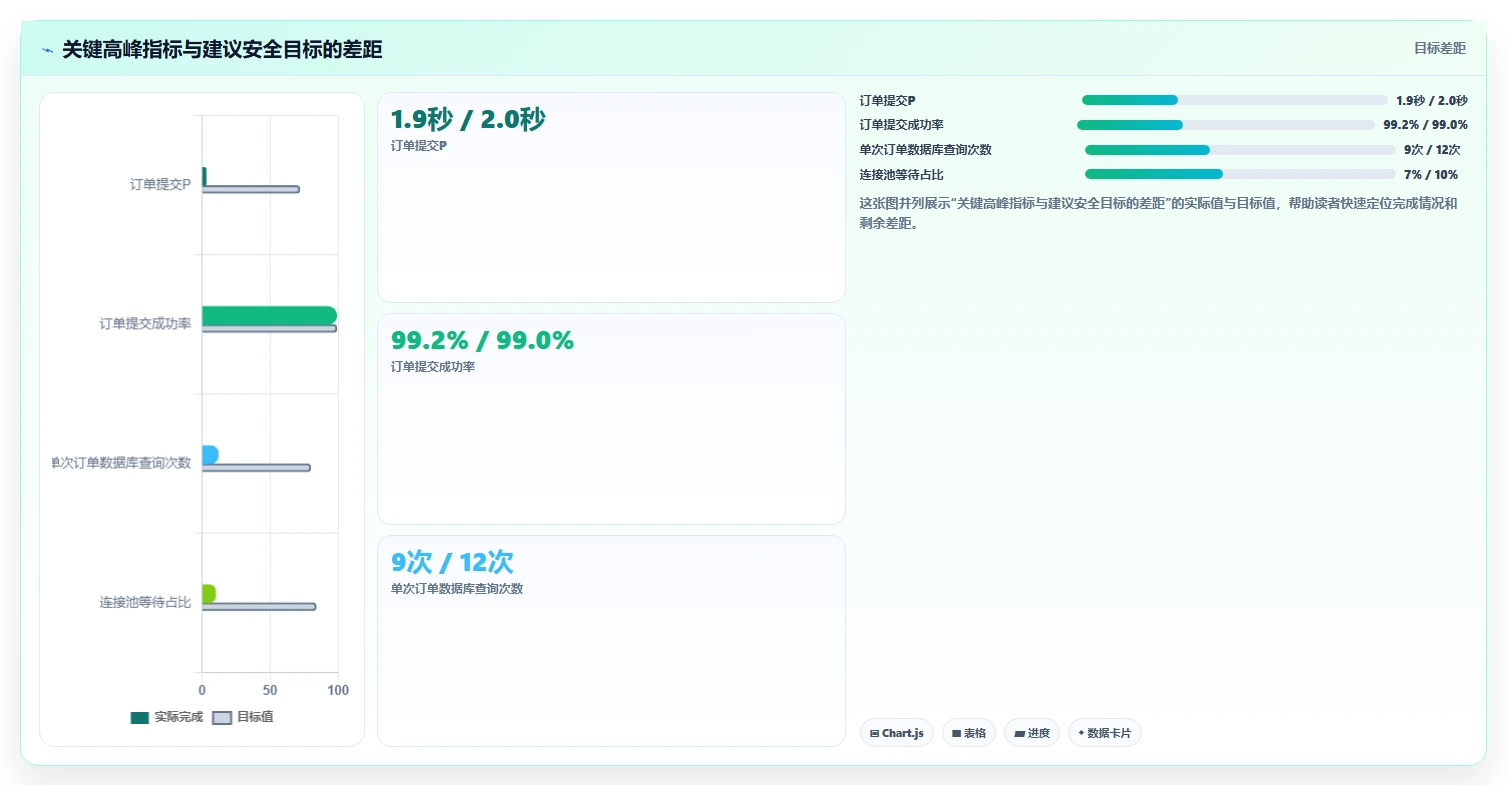Click the 数据卡片 tag chip
This screenshot has height=785, width=1507.
1105,733
